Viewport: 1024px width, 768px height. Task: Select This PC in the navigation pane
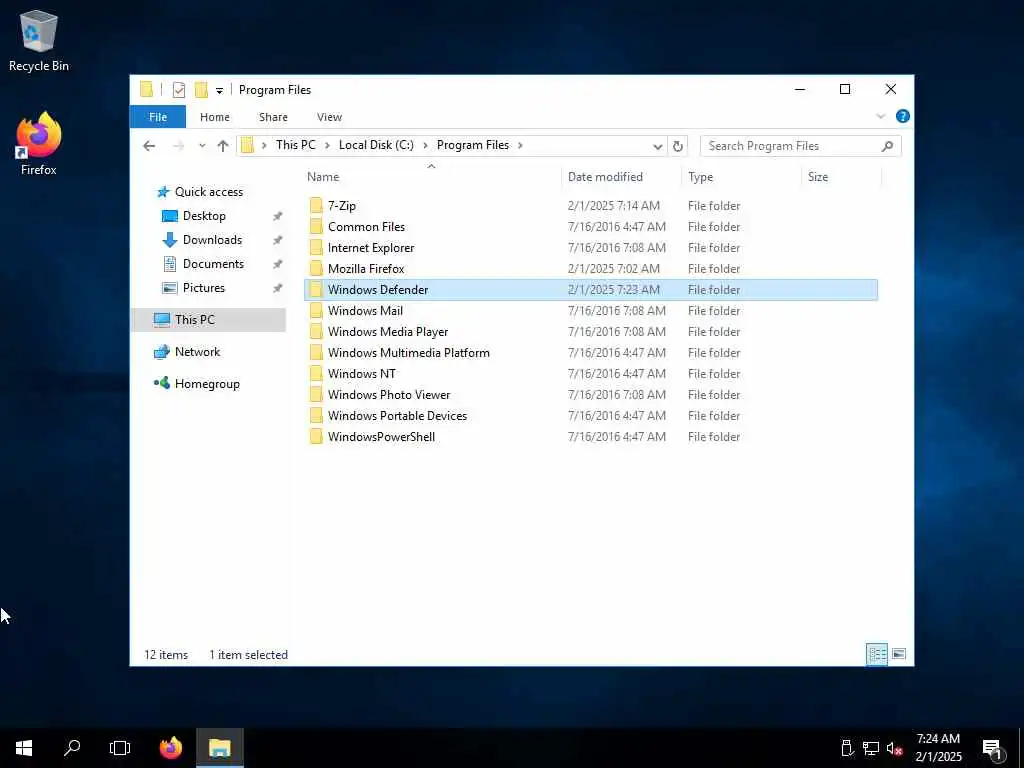click(x=195, y=320)
